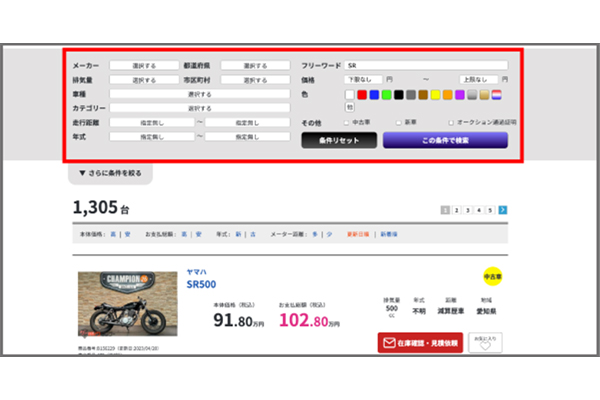600x400 pixels.
Task: Go to page 5 of results
Action: click(491, 210)
